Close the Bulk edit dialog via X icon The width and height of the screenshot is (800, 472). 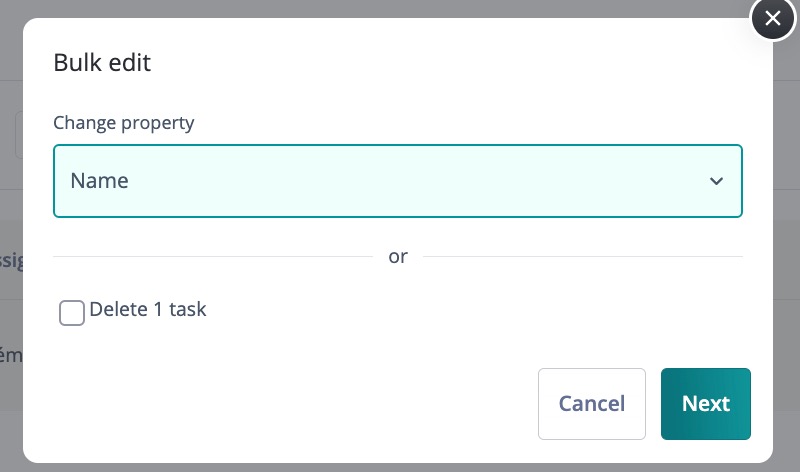point(772,20)
